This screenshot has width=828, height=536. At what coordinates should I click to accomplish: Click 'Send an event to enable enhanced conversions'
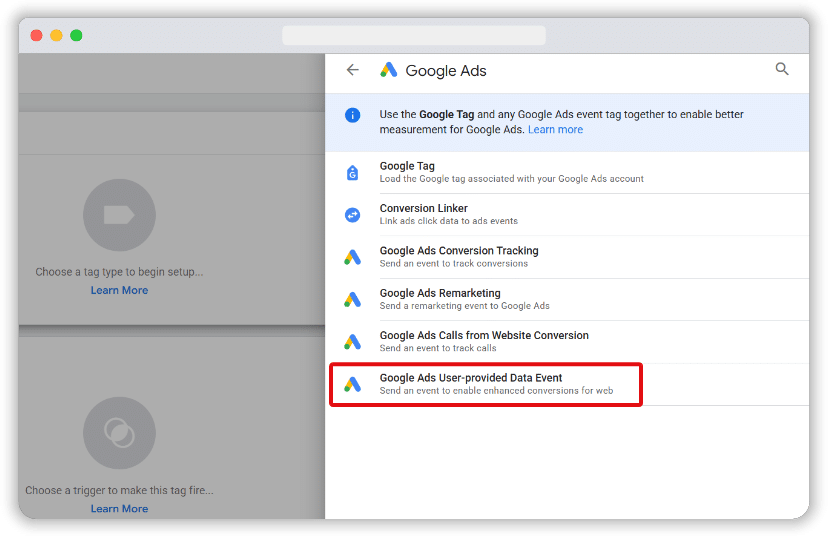[496, 391]
